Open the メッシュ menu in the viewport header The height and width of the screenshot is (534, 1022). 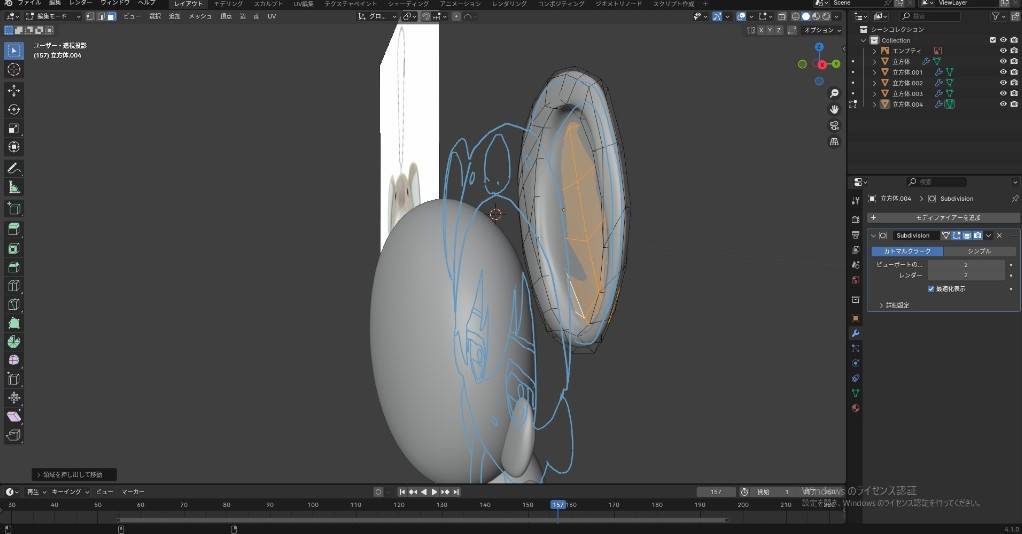coord(200,16)
